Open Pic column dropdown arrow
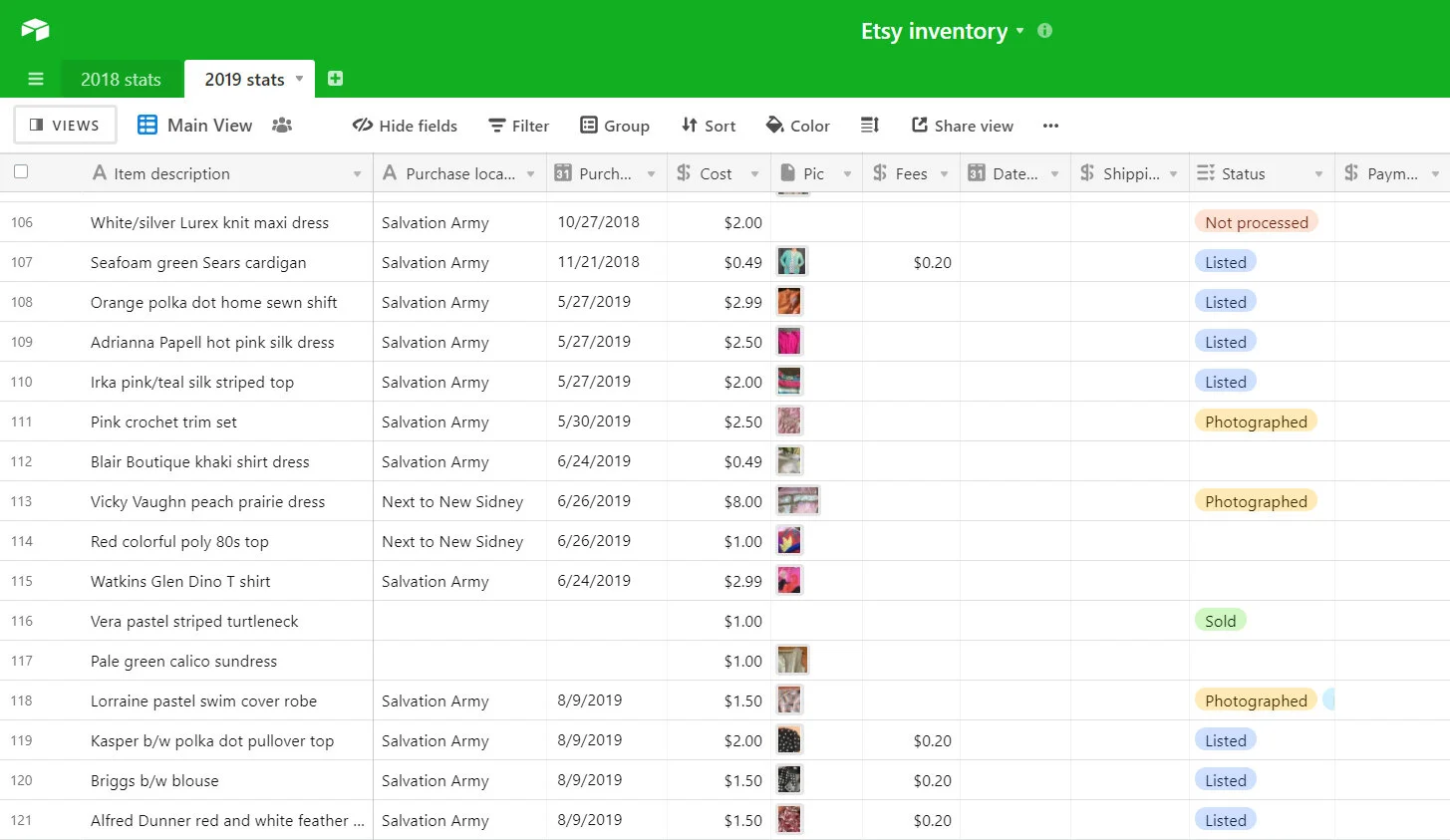The width and height of the screenshot is (1450, 840). click(847, 174)
